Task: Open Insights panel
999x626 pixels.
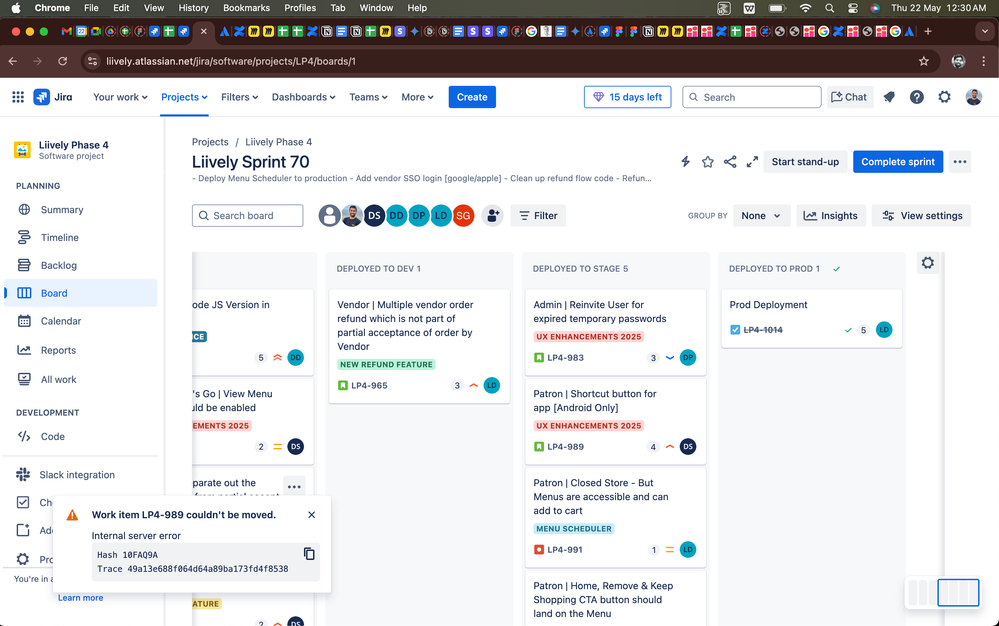Action: click(x=831, y=216)
